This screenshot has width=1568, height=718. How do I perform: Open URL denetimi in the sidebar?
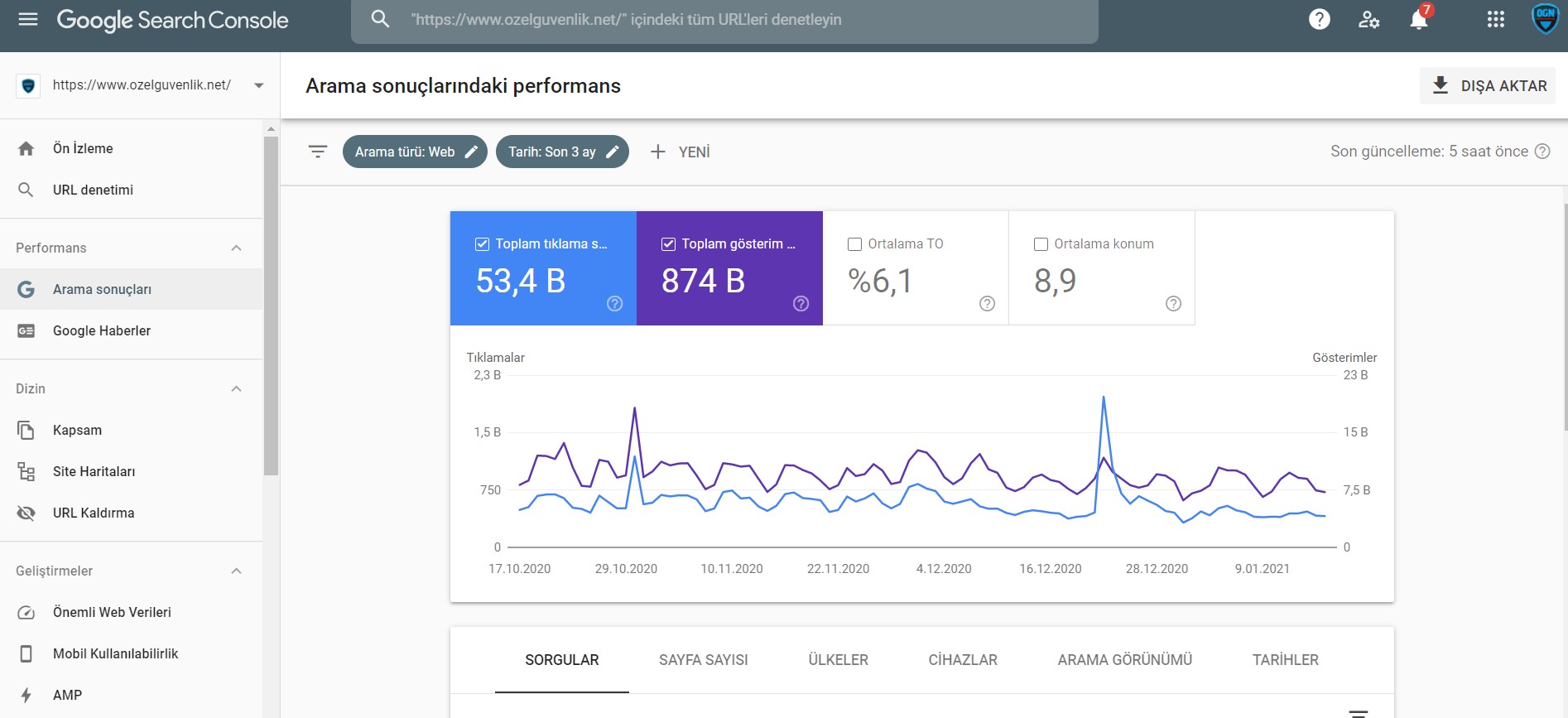(132, 190)
